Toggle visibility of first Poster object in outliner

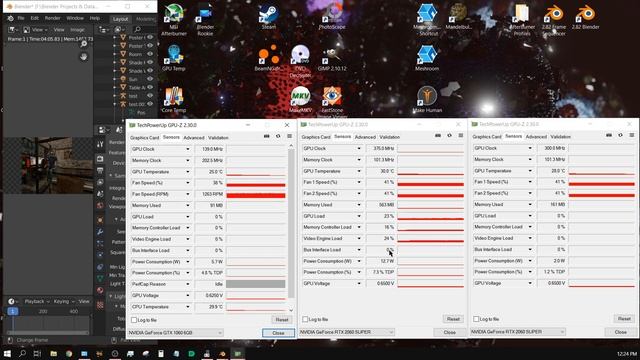pos(150,37)
